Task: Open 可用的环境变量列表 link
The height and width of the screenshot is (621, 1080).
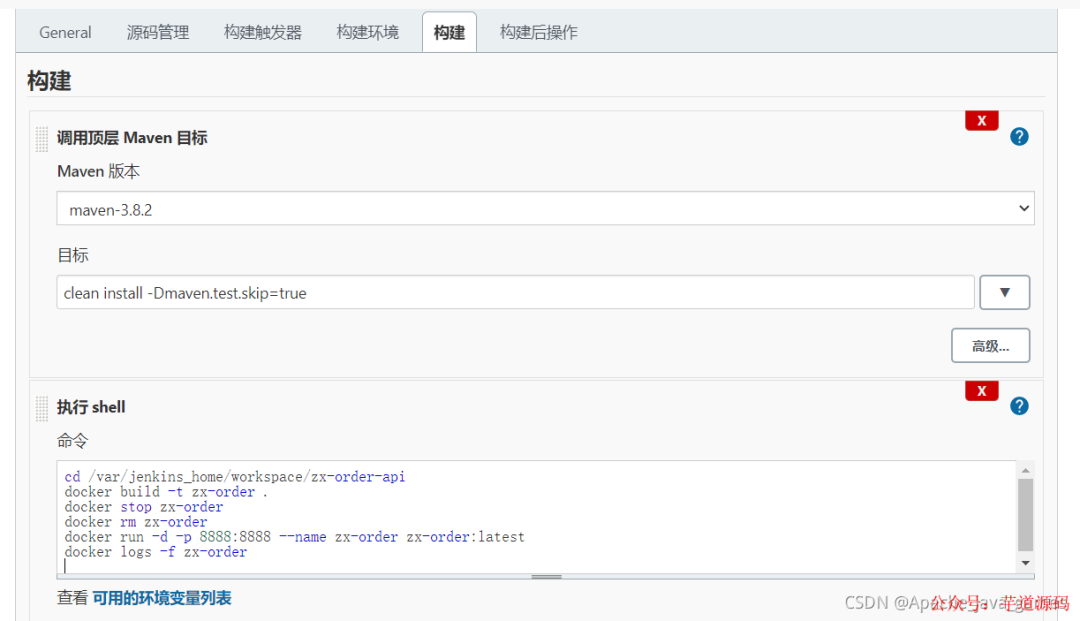Action: [162, 598]
